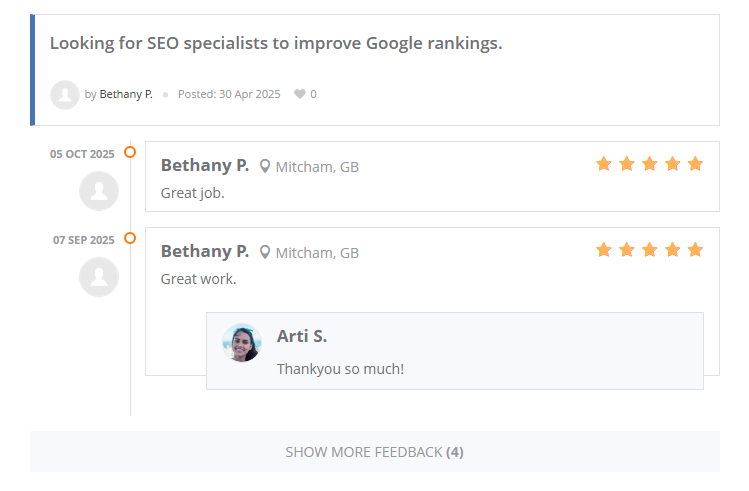Click avatar under 07 SEP 2025 date
This screenshot has height=491, width=749.
point(99,277)
